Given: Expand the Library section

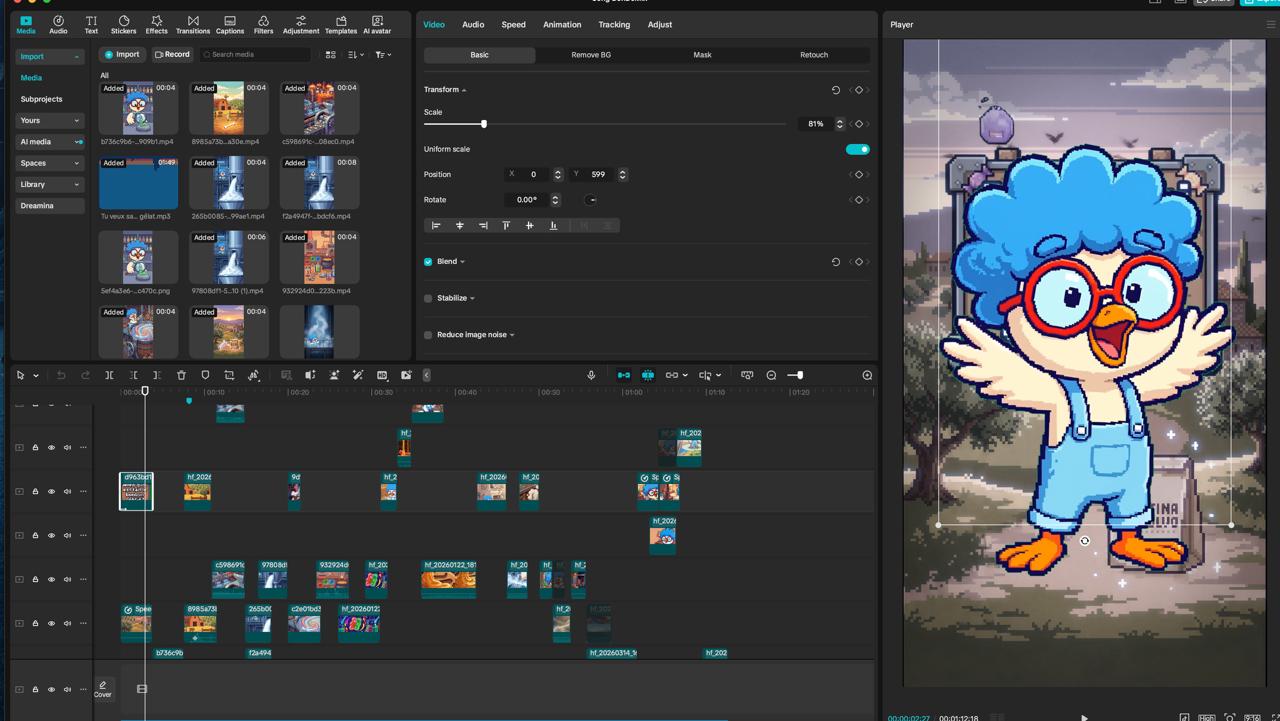Looking at the screenshot, I should [x=77, y=185].
